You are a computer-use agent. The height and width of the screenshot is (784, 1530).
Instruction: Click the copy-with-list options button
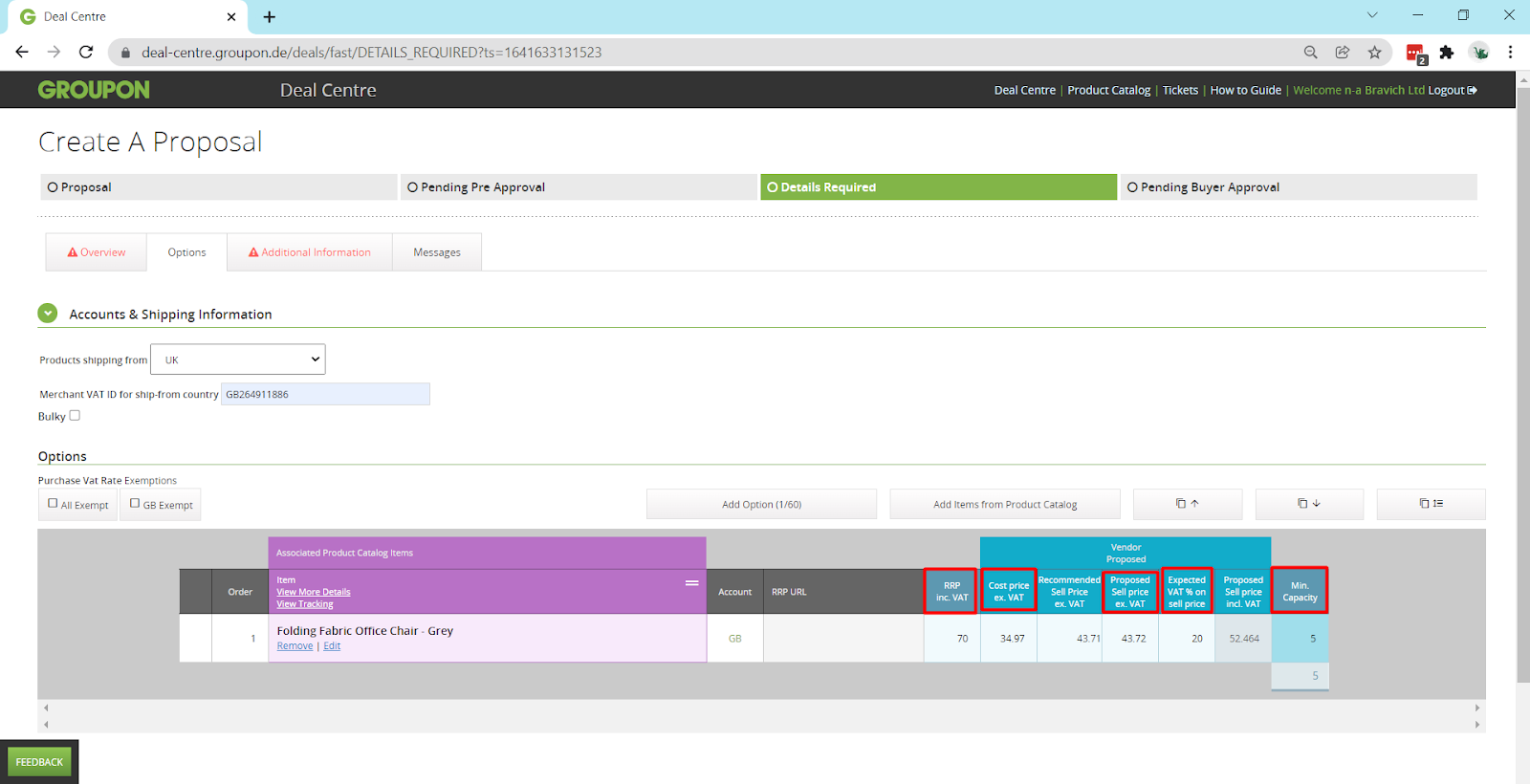click(1432, 504)
